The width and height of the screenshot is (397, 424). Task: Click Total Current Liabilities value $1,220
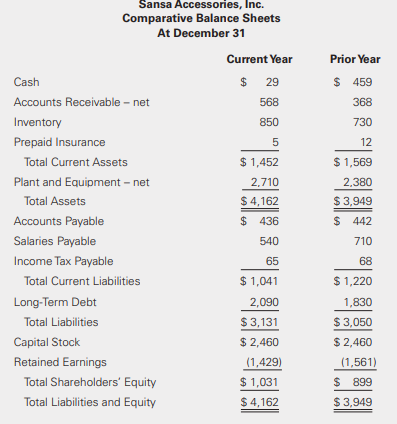353,281
